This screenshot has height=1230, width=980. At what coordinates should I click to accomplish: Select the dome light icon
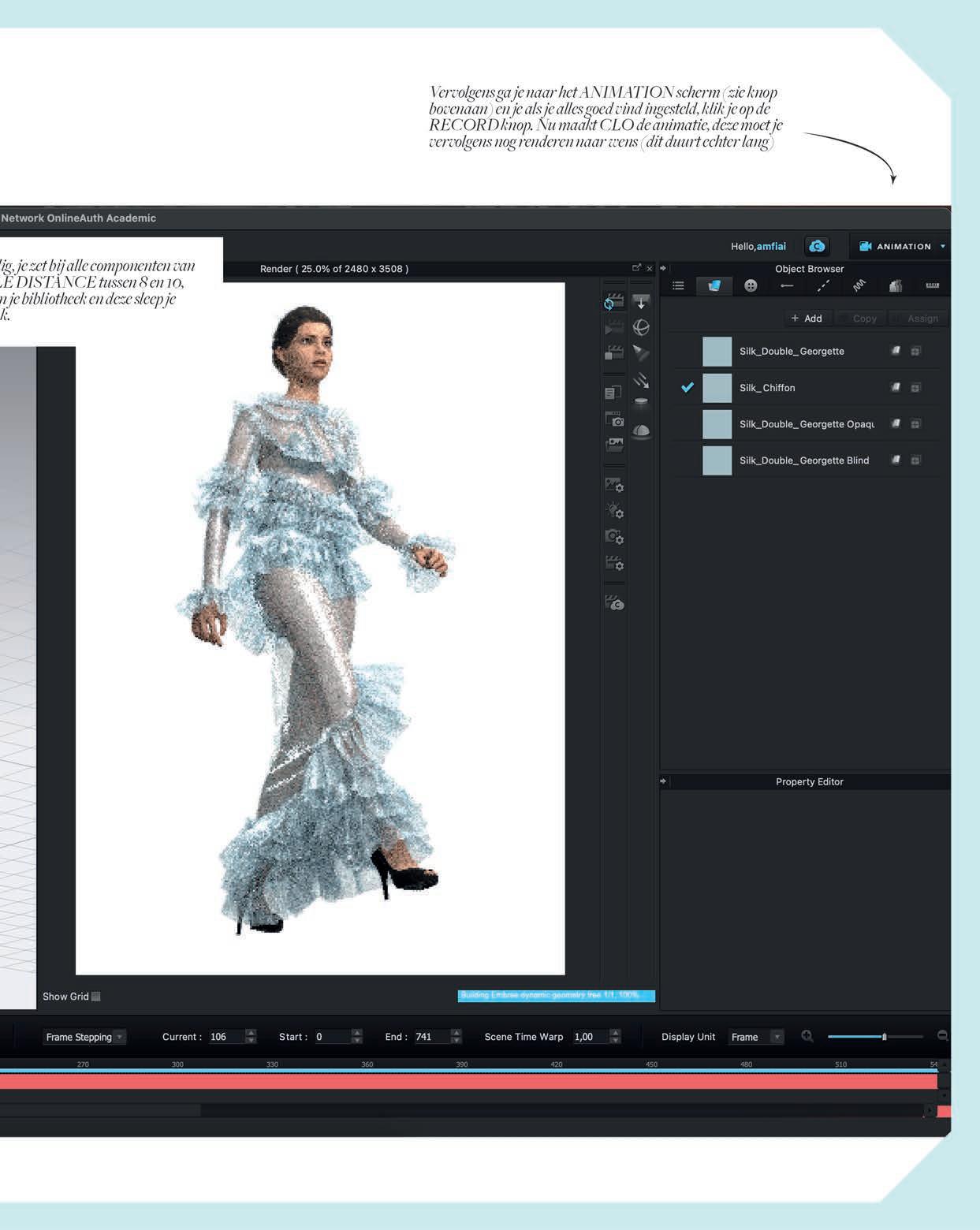[641, 430]
